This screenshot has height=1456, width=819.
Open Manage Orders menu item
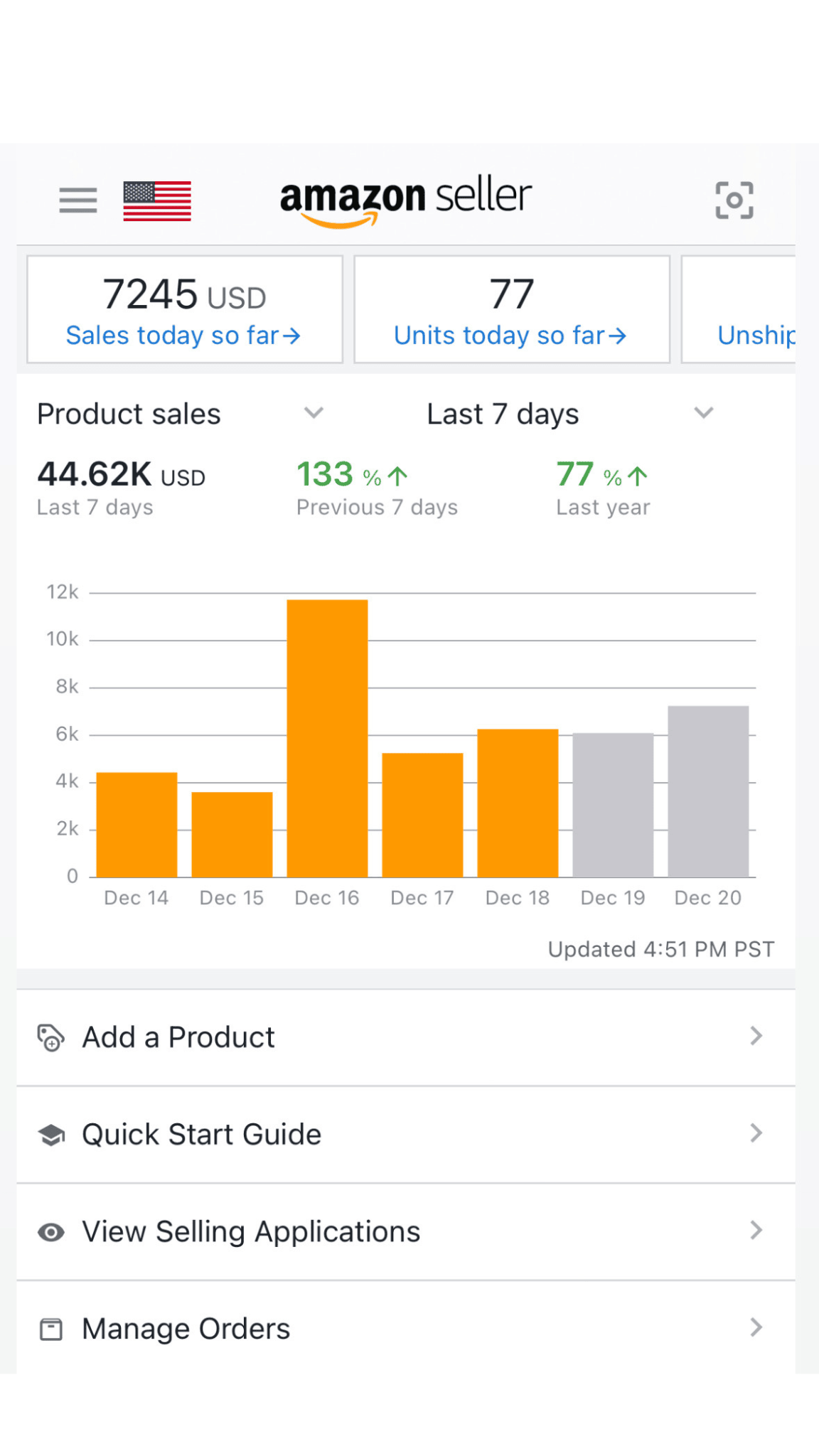186,1329
